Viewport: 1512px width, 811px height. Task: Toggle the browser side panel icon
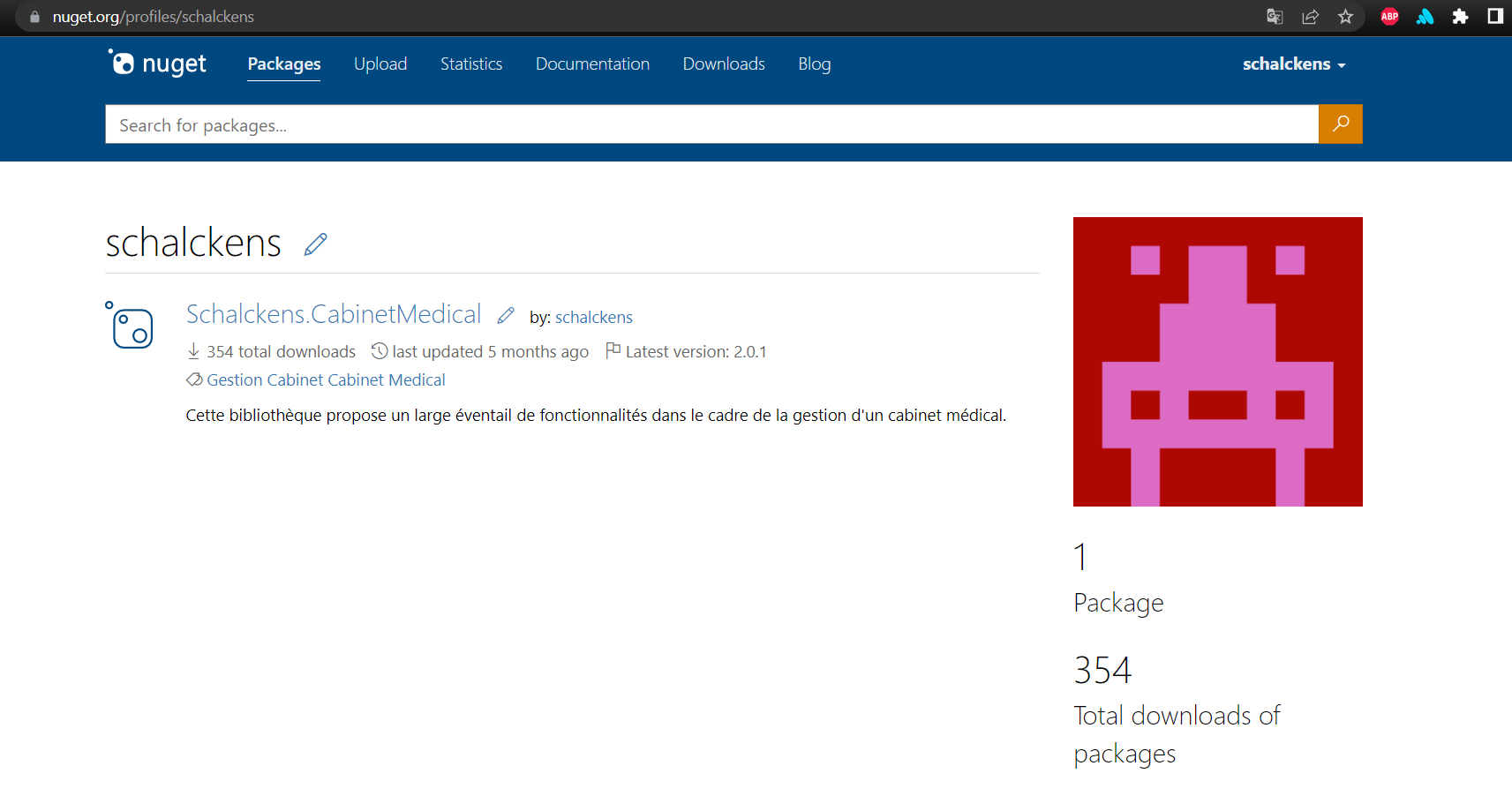[x=1495, y=16]
